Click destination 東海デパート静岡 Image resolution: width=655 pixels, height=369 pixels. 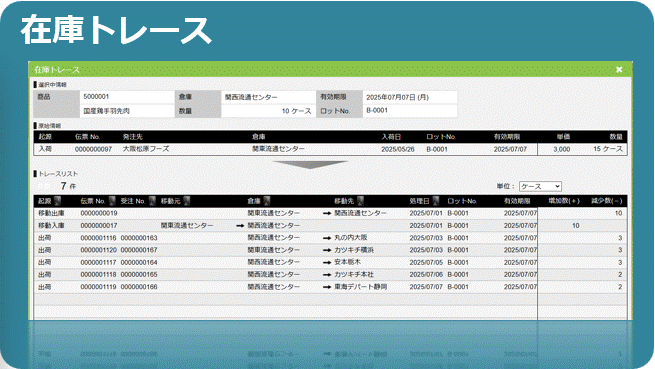pos(361,287)
